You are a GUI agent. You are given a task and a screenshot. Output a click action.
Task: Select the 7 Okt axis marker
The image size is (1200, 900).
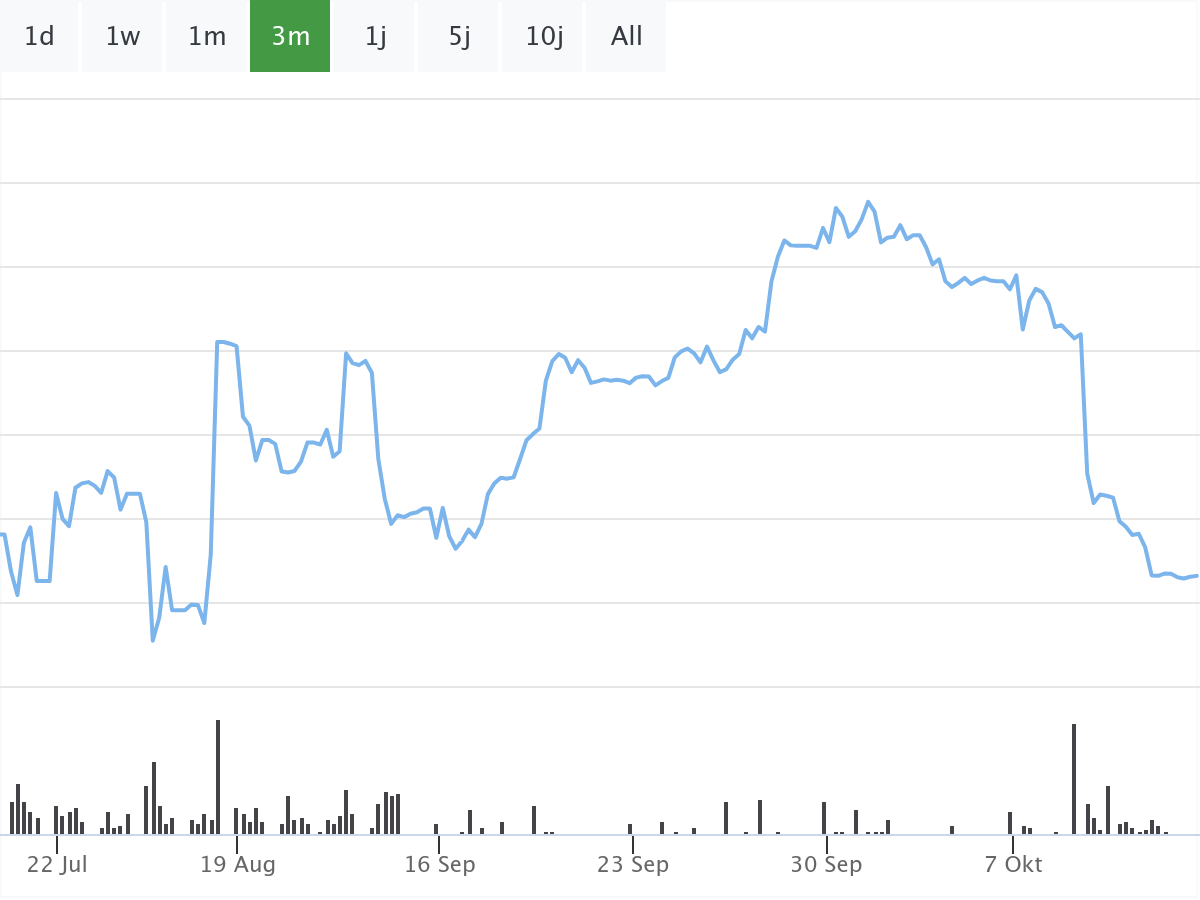1013,865
